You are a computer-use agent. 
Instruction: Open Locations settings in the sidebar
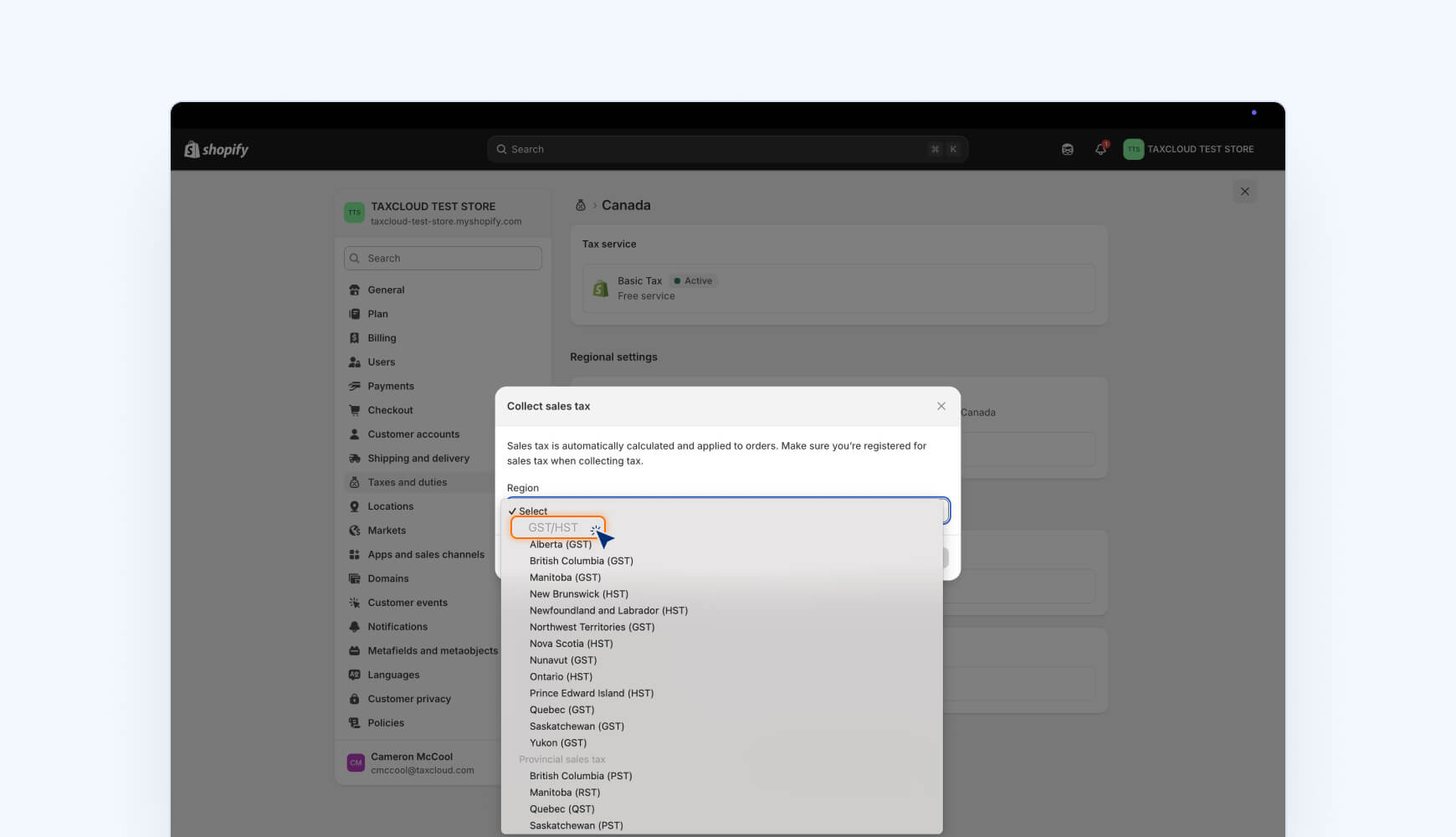390,506
